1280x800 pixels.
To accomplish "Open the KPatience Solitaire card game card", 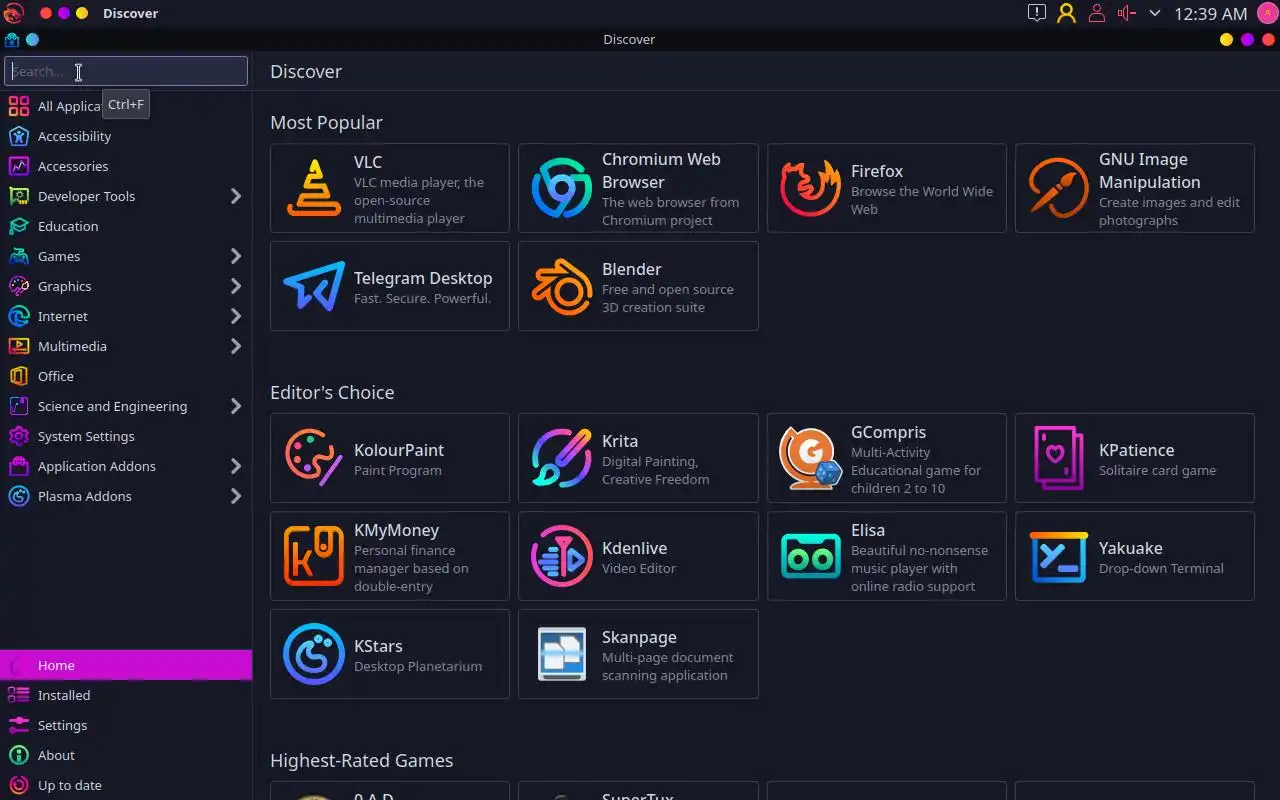I will click(1135, 458).
